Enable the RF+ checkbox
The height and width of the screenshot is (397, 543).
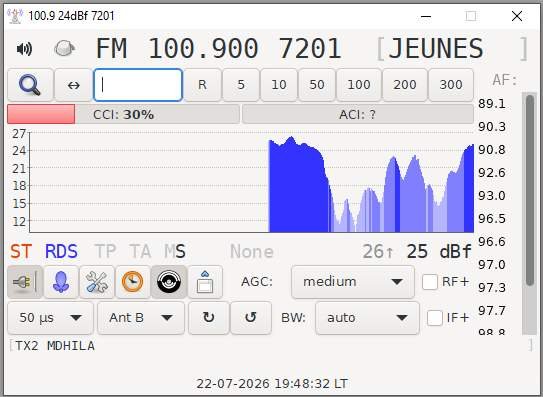coord(430,282)
